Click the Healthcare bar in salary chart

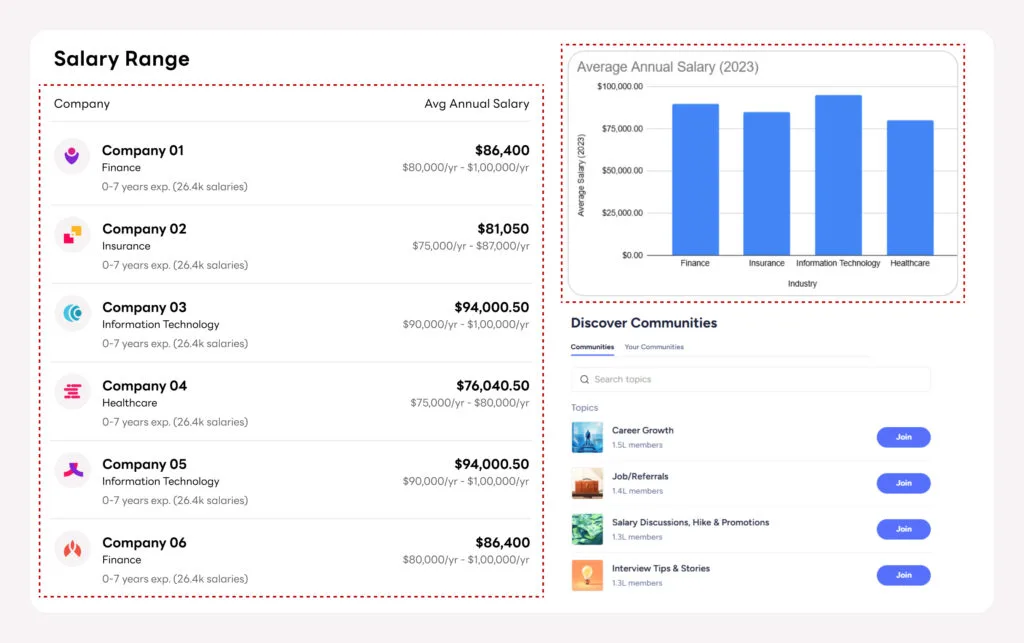[x=909, y=188]
